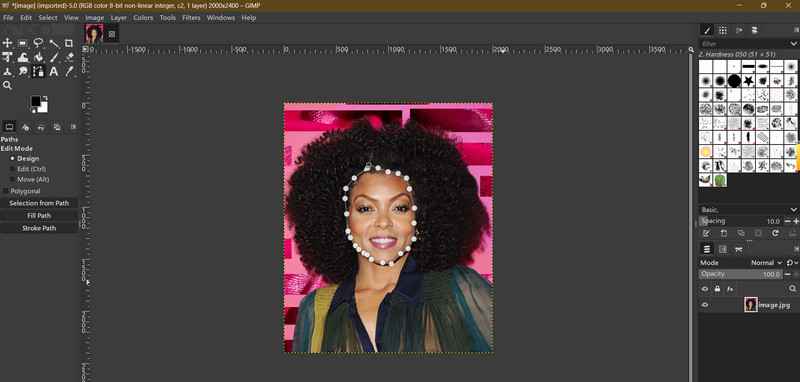Image resolution: width=800 pixels, height=382 pixels.
Task: Open the Layer menu
Action: click(119, 17)
